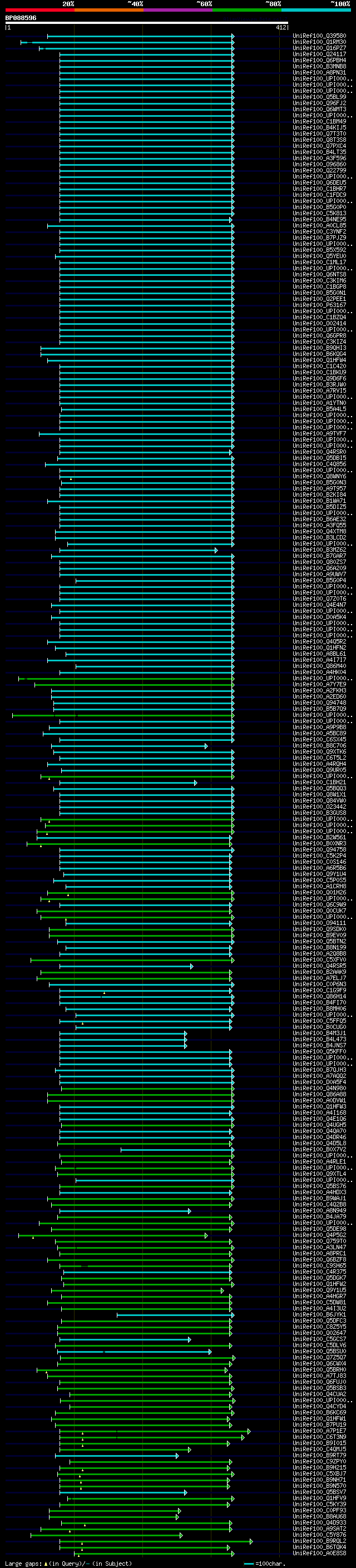This screenshot has width=356, height=1568.
Task: Click the UniRef100_A2ED60 label
Action: [x=319, y=696]
